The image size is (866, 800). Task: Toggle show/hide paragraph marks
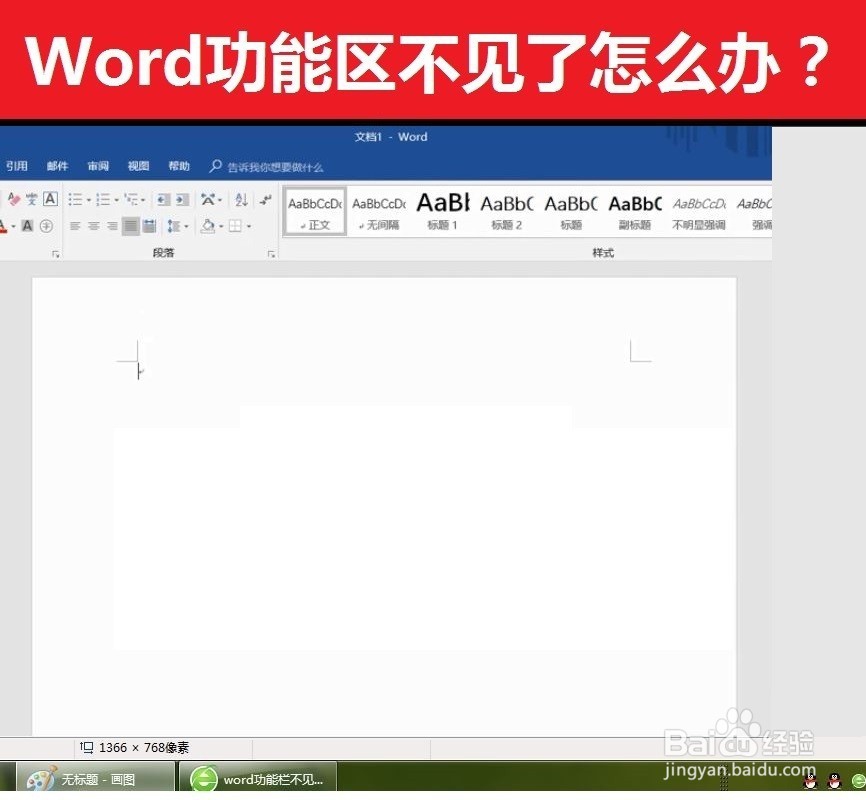pyautogui.click(x=266, y=199)
